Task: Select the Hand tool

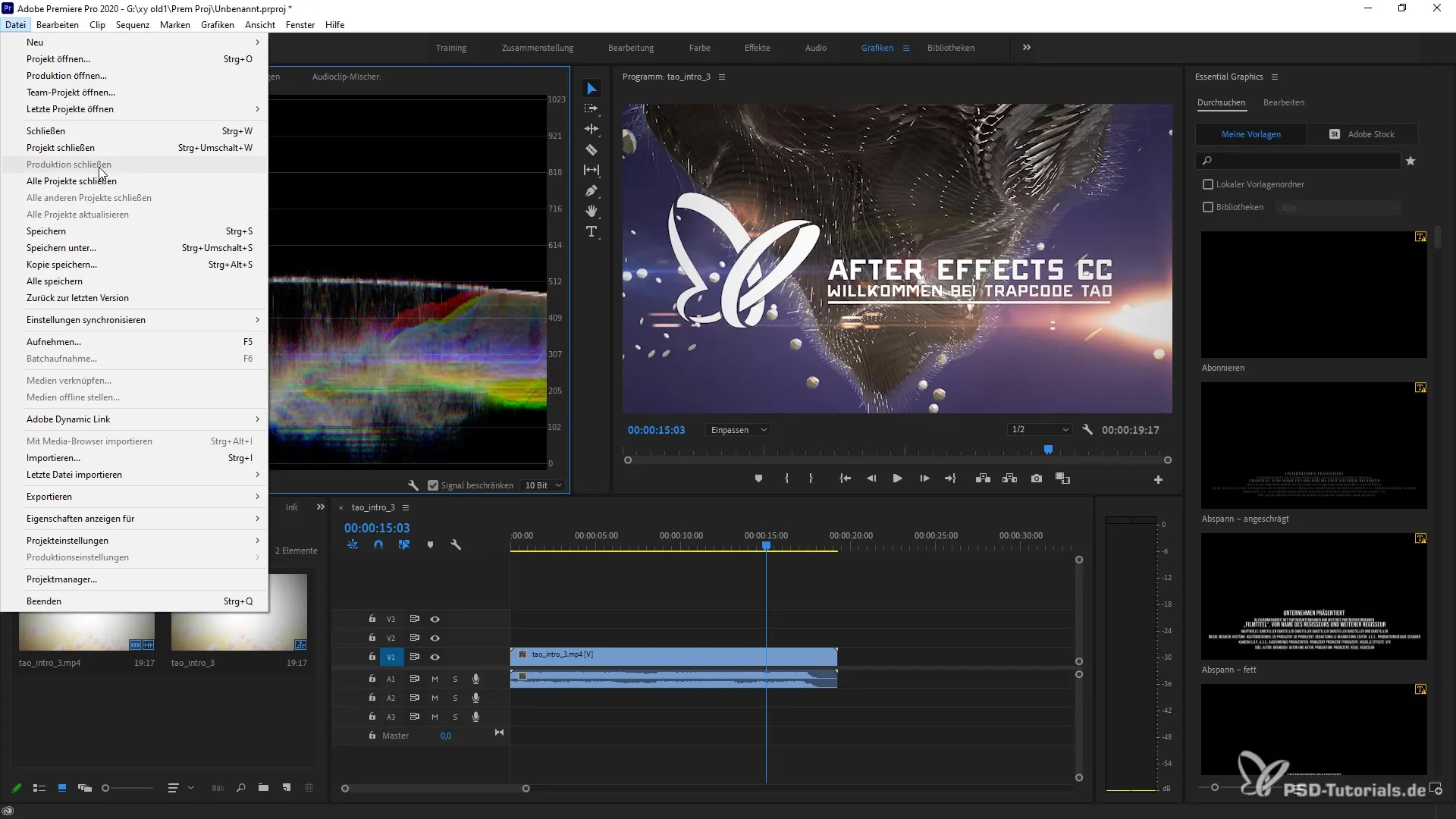Action: click(591, 211)
